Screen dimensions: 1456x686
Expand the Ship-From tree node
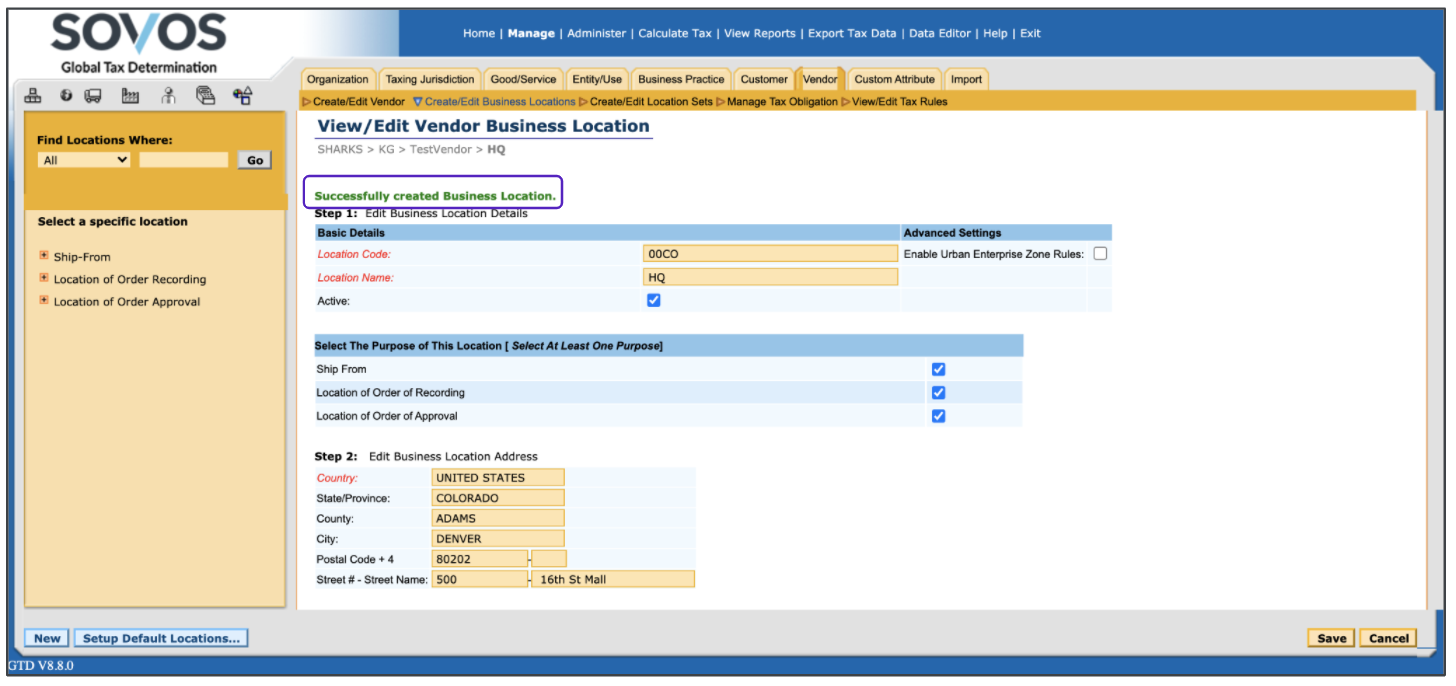[44, 256]
